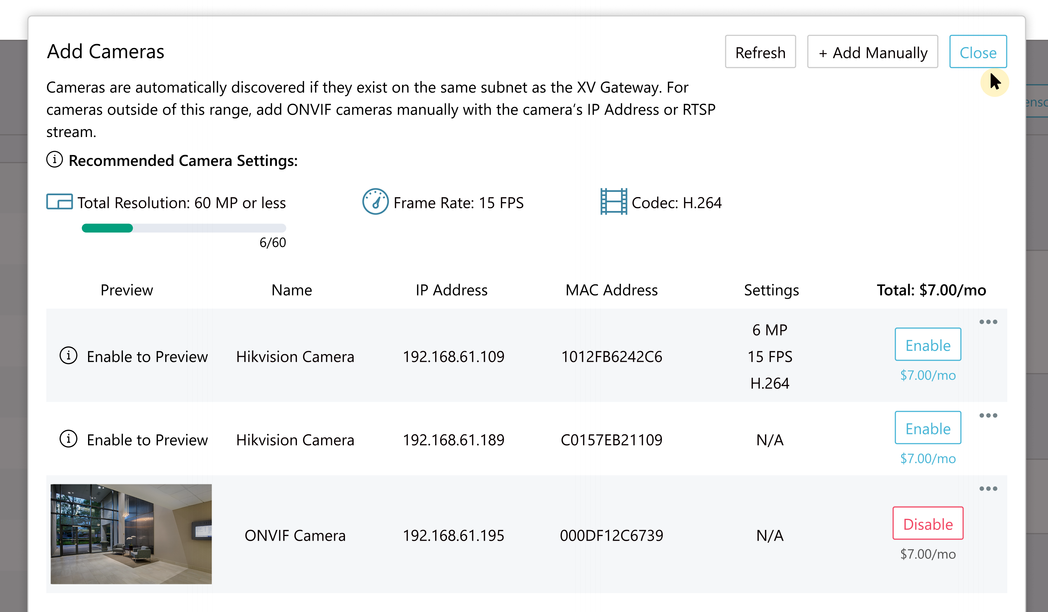Click the info icon beside Recommended Camera Settings
This screenshot has height=612, width=1048.
coord(54,160)
